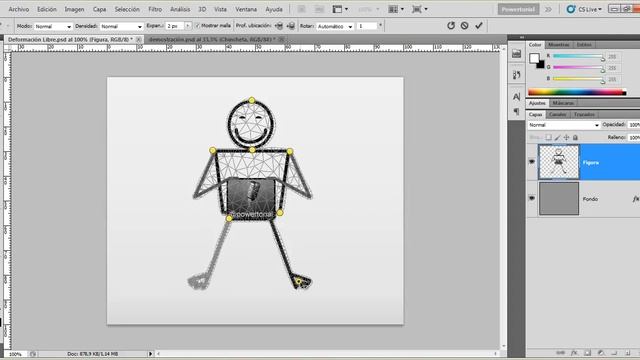Open the Expansión slider arrow

pyautogui.click(x=188, y=26)
